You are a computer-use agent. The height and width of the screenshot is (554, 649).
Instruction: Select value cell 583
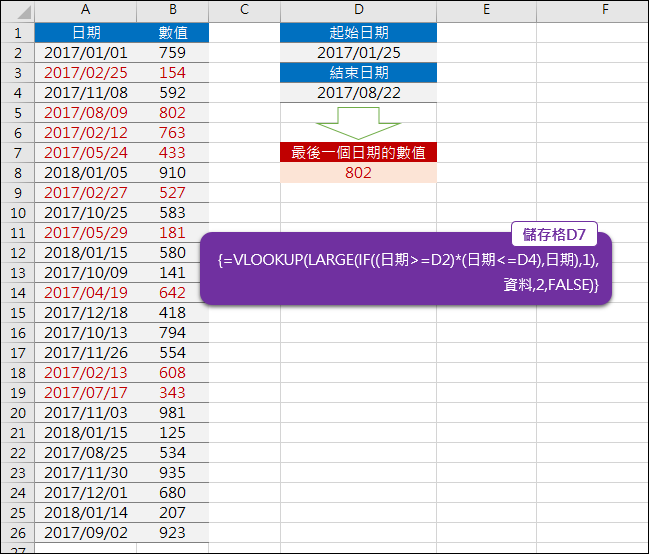(x=173, y=212)
